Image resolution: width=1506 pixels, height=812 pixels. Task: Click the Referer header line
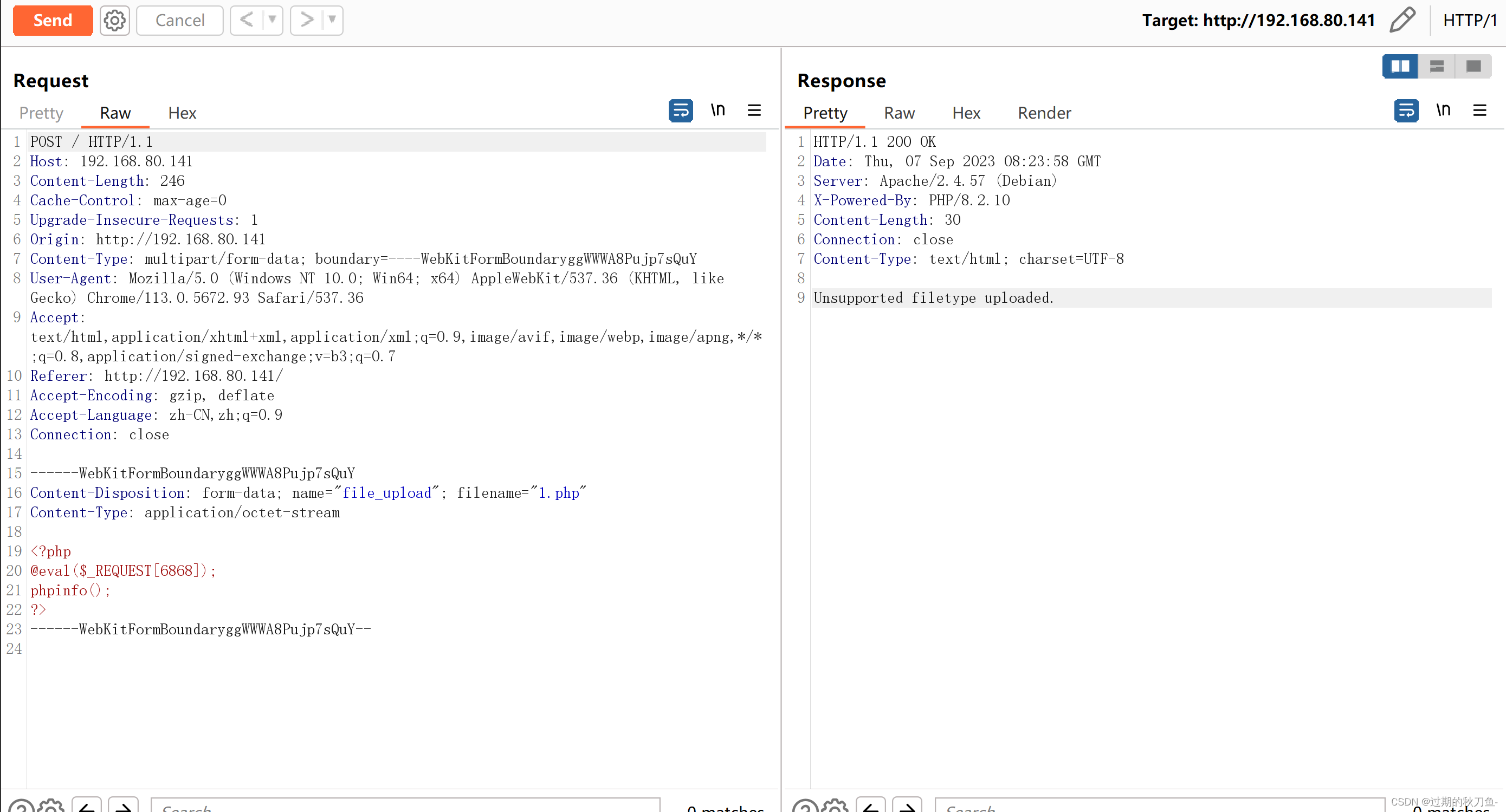coord(157,375)
